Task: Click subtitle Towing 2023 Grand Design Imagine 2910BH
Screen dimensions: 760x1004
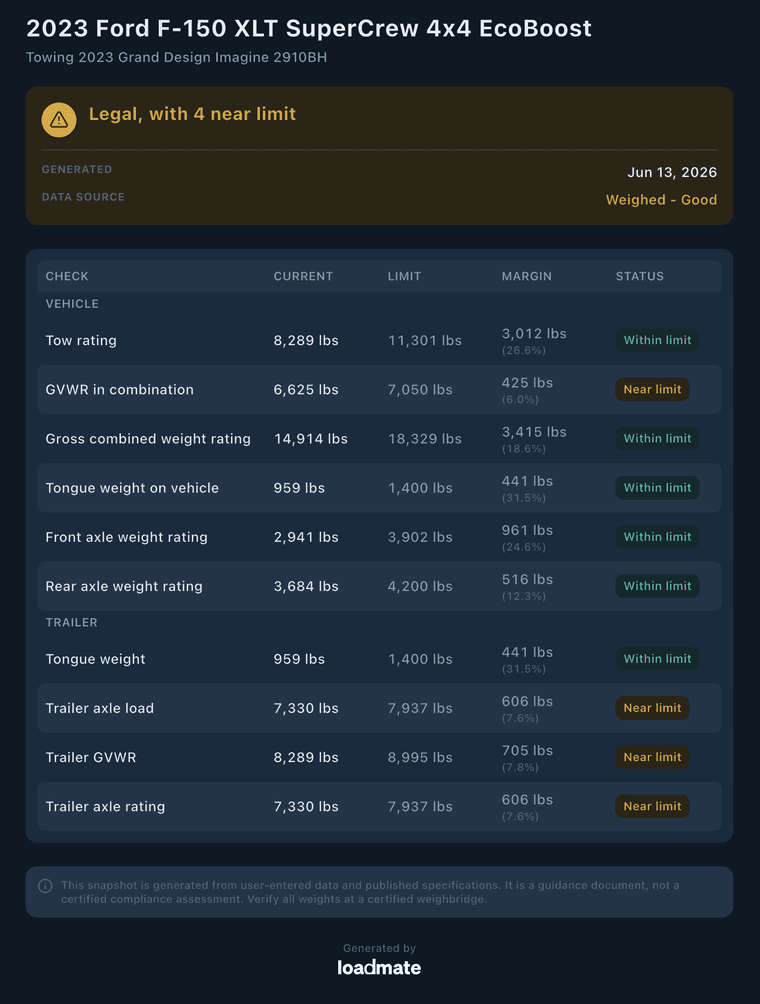Action: [x=177, y=58]
